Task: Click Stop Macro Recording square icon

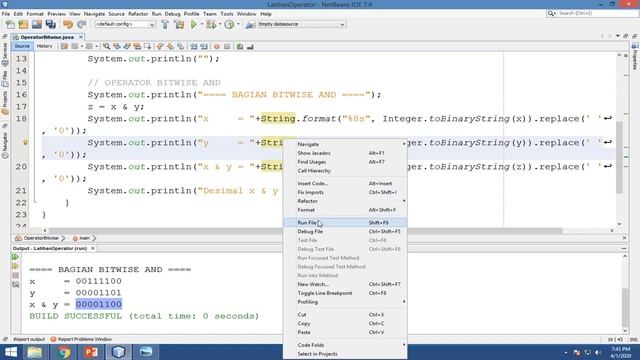Action: [227, 47]
